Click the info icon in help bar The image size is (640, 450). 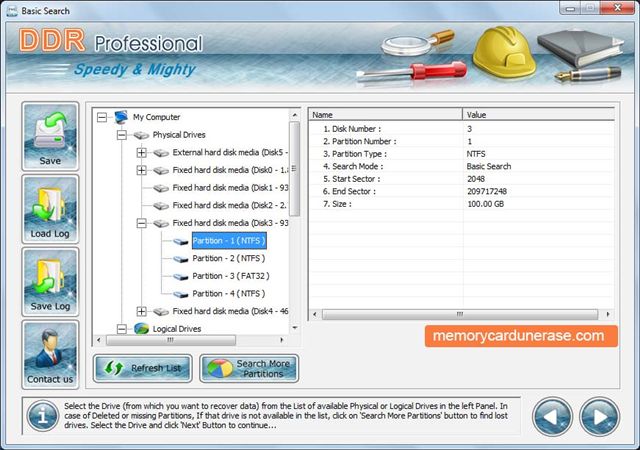pos(42,416)
